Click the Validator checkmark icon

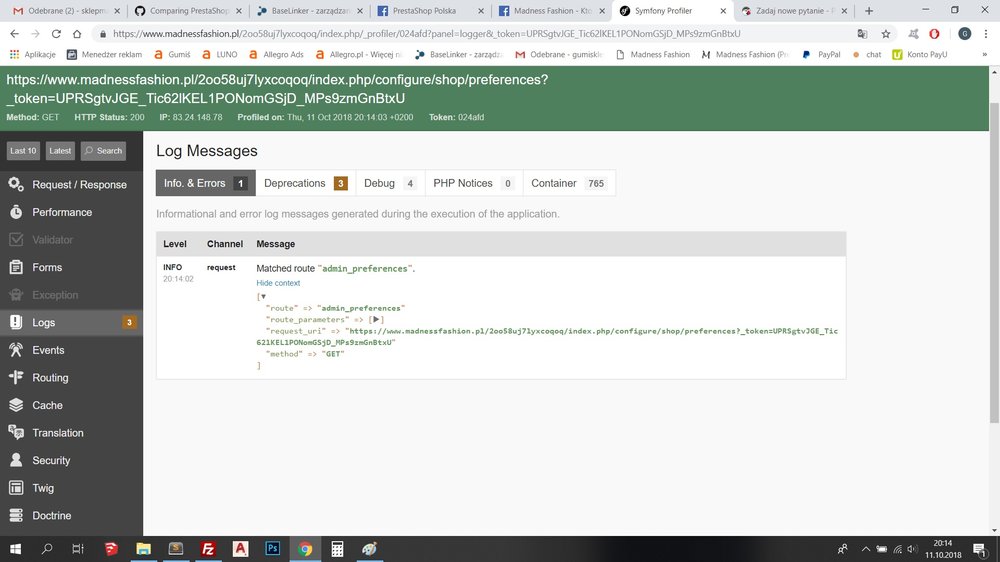click(16, 239)
